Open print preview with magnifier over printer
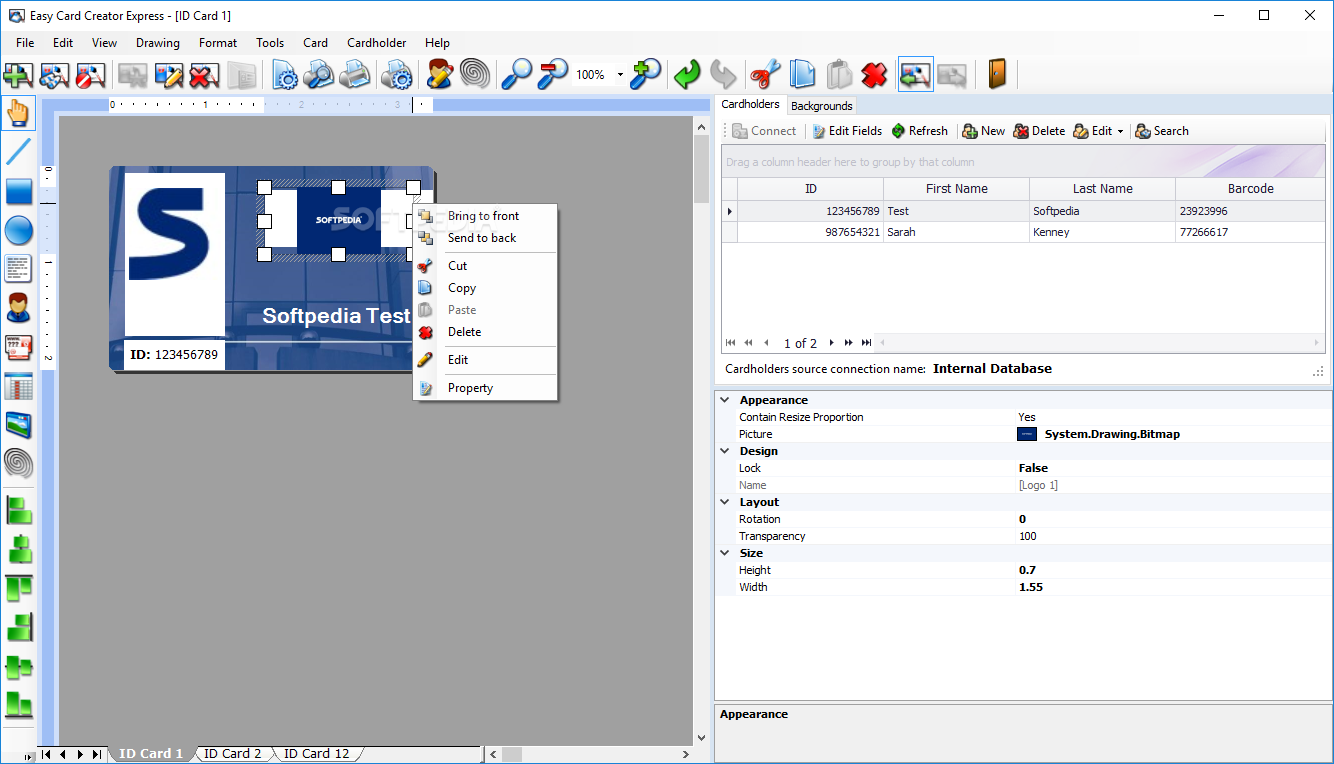Viewport: 1334px width, 764px height. [x=319, y=75]
